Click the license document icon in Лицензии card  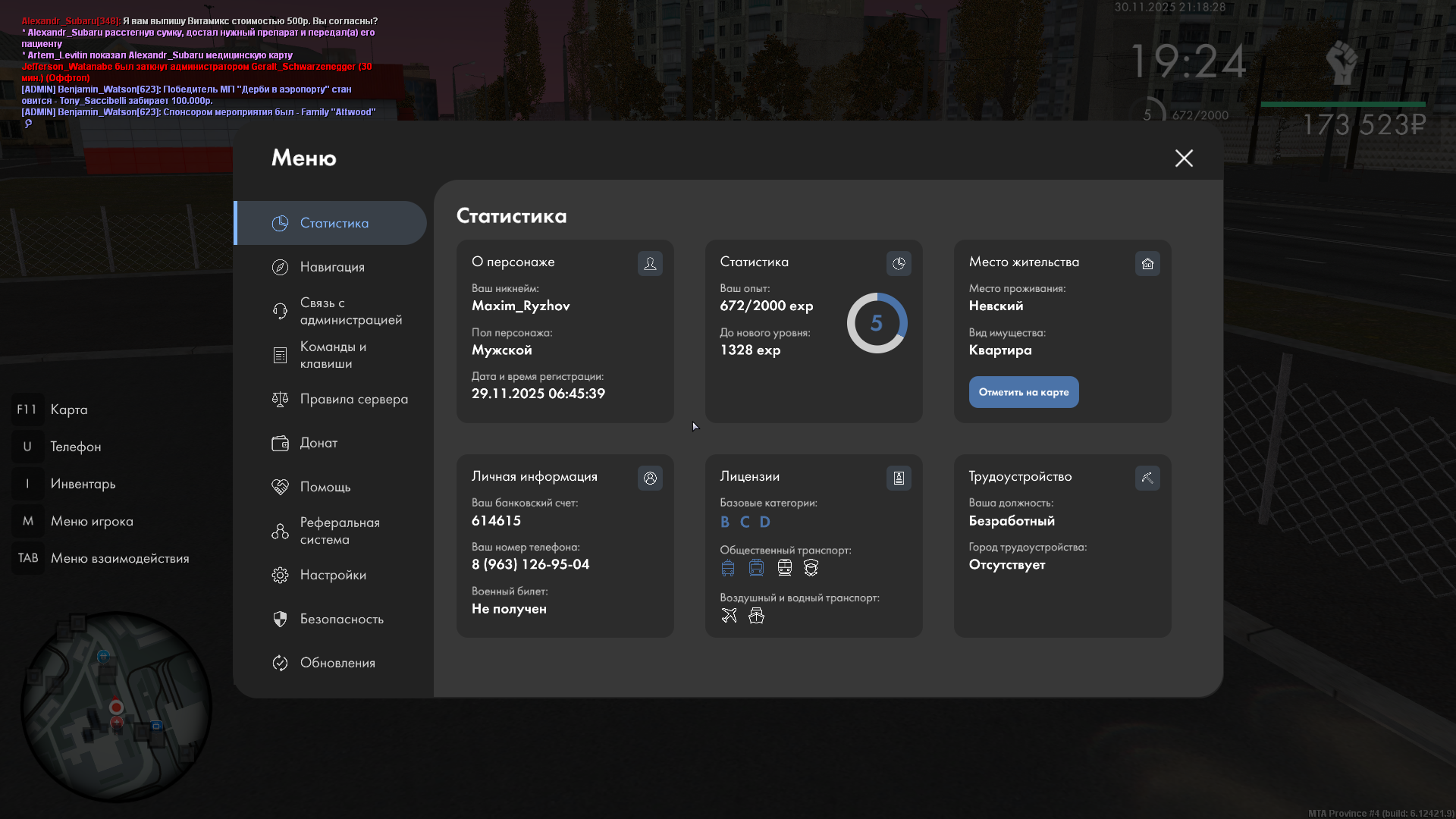pos(899,478)
